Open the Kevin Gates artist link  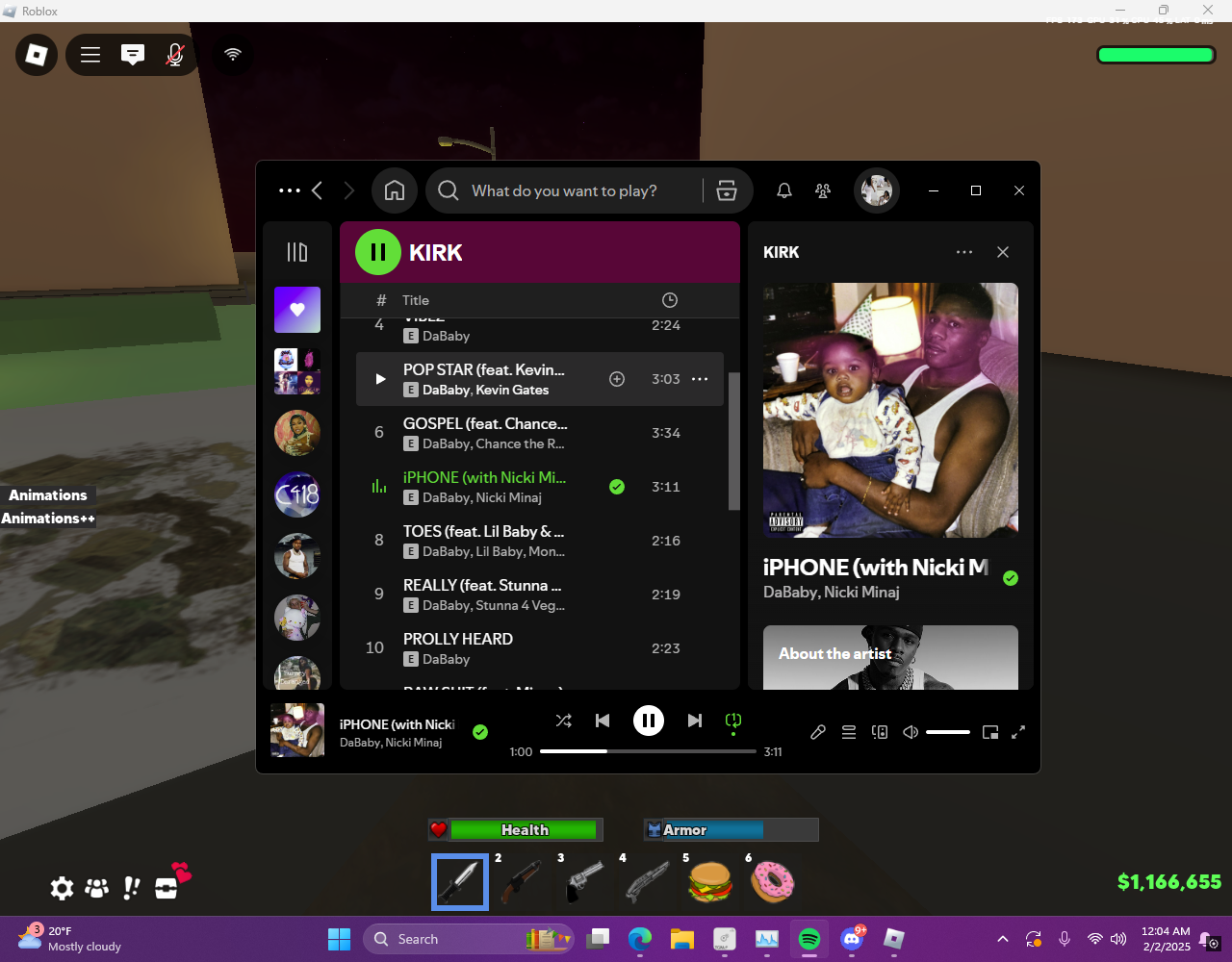(x=512, y=390)
